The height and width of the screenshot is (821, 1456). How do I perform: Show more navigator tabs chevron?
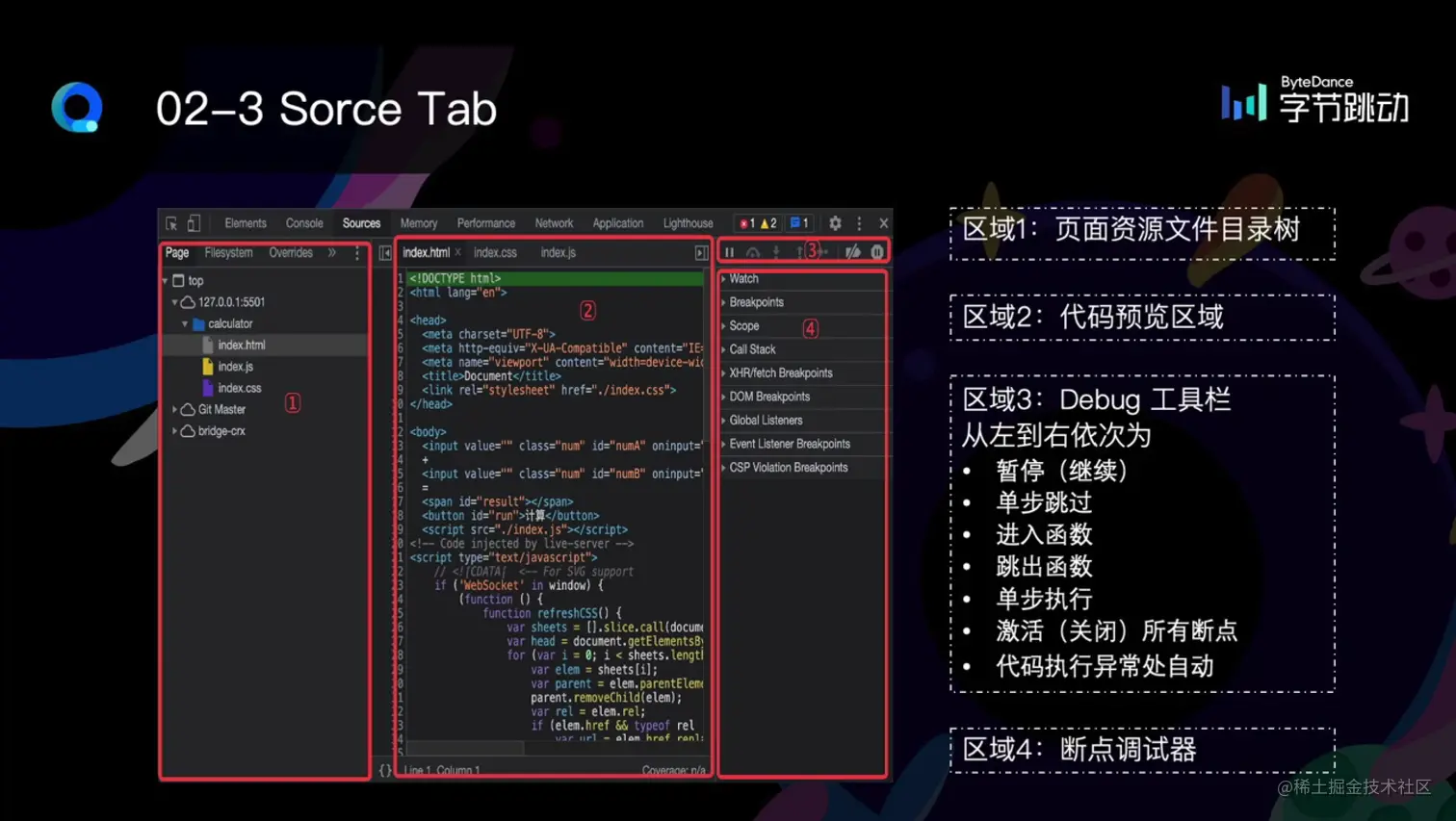click(x=332, y=253)
